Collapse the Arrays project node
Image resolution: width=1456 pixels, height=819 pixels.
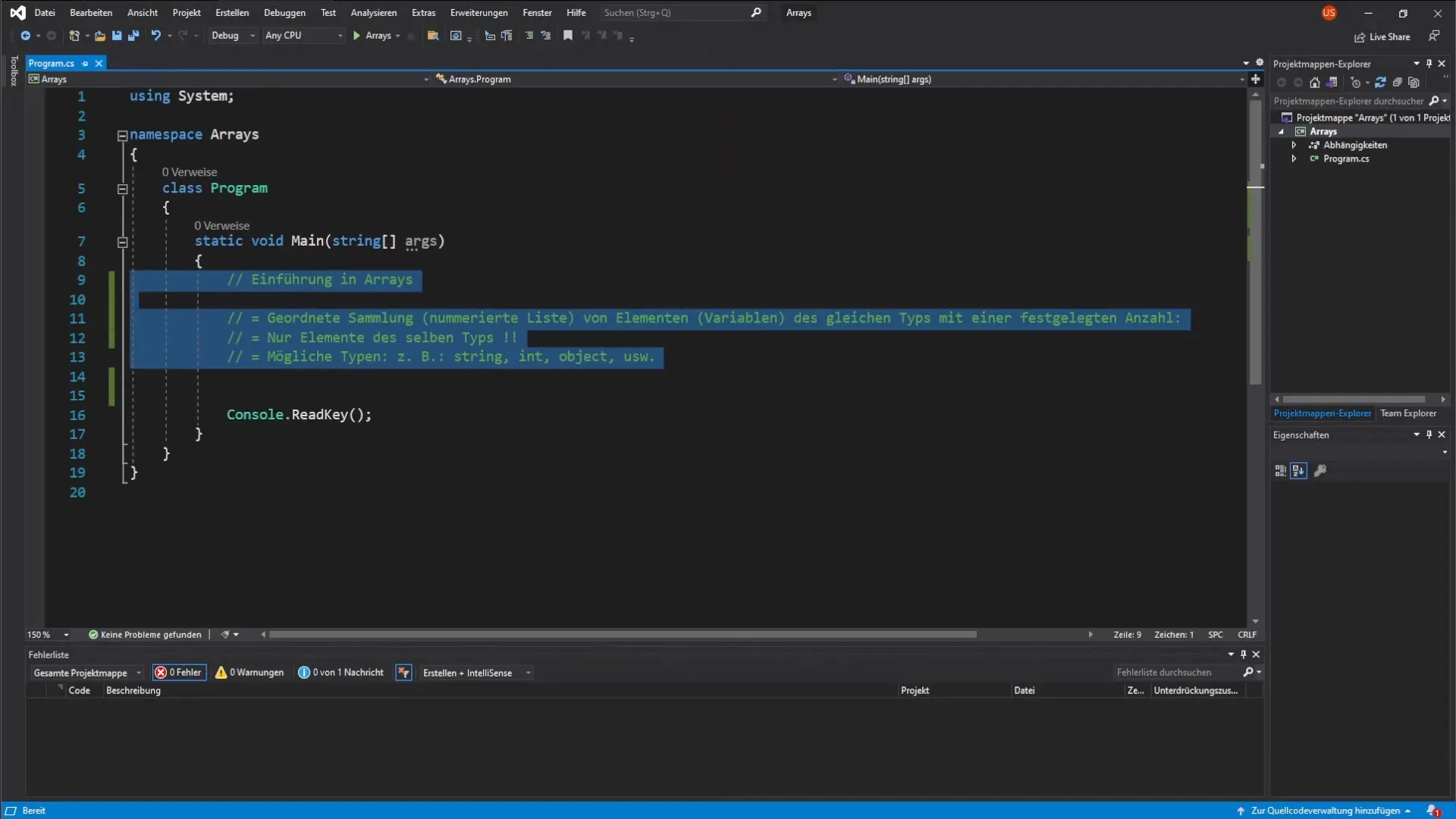[x=1282, y=131]
